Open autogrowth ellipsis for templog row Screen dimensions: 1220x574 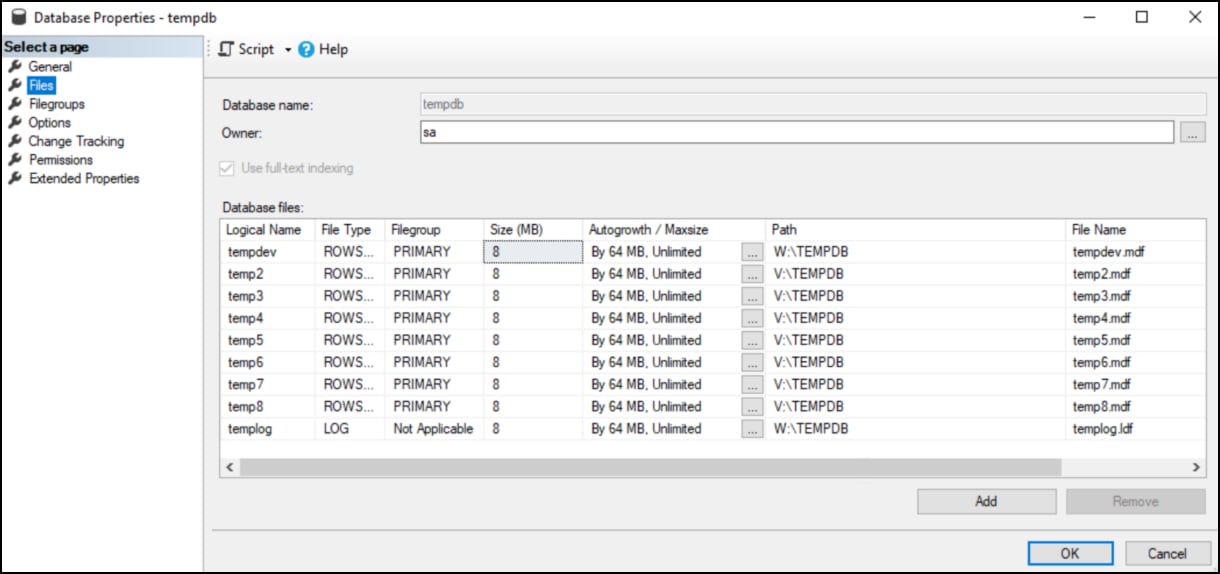tap(752, 428)
